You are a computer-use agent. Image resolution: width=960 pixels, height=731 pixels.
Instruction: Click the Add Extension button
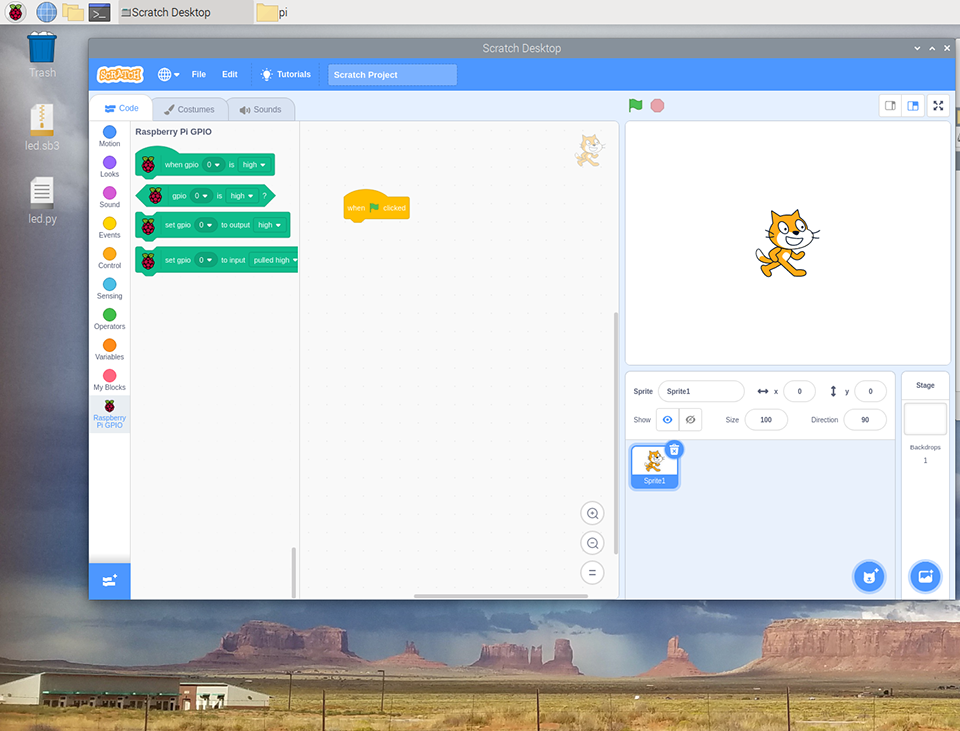(109, 580)
